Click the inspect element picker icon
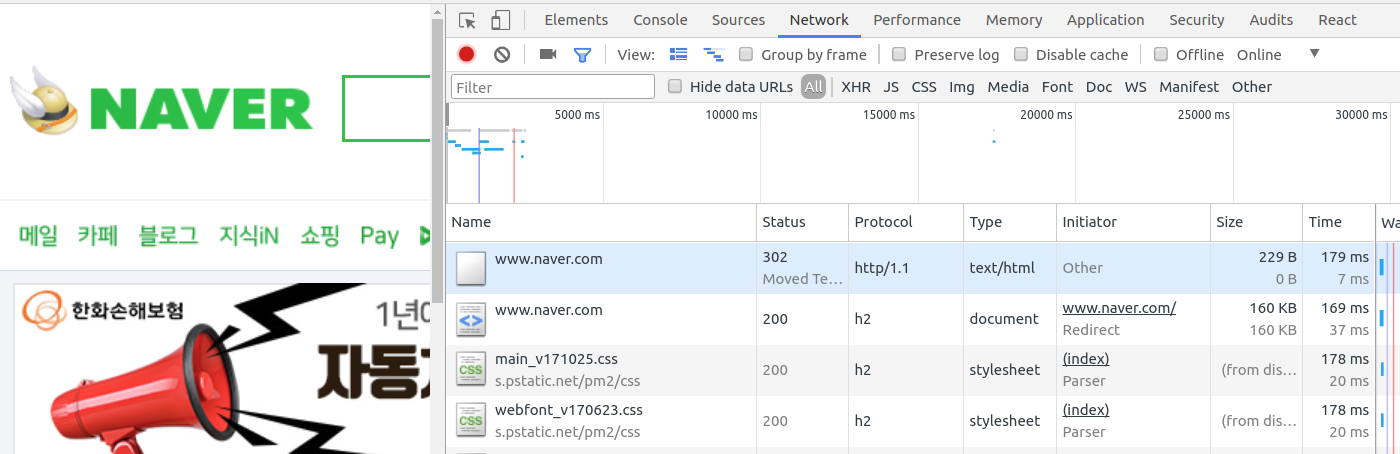Image resolution: width=1400 pixels, height=454 pixels. (x=467, y=20)
